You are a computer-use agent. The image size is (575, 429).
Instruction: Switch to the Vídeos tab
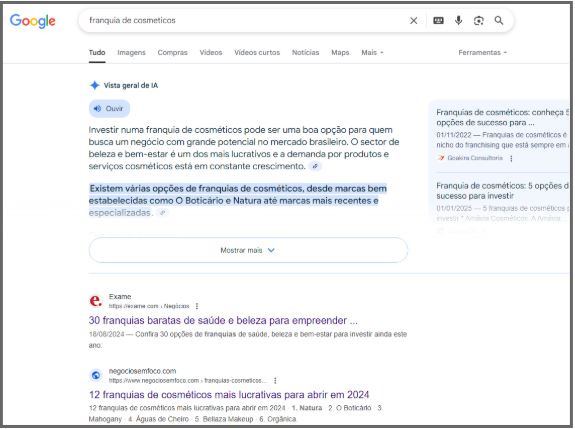click(x=211, y=52)
